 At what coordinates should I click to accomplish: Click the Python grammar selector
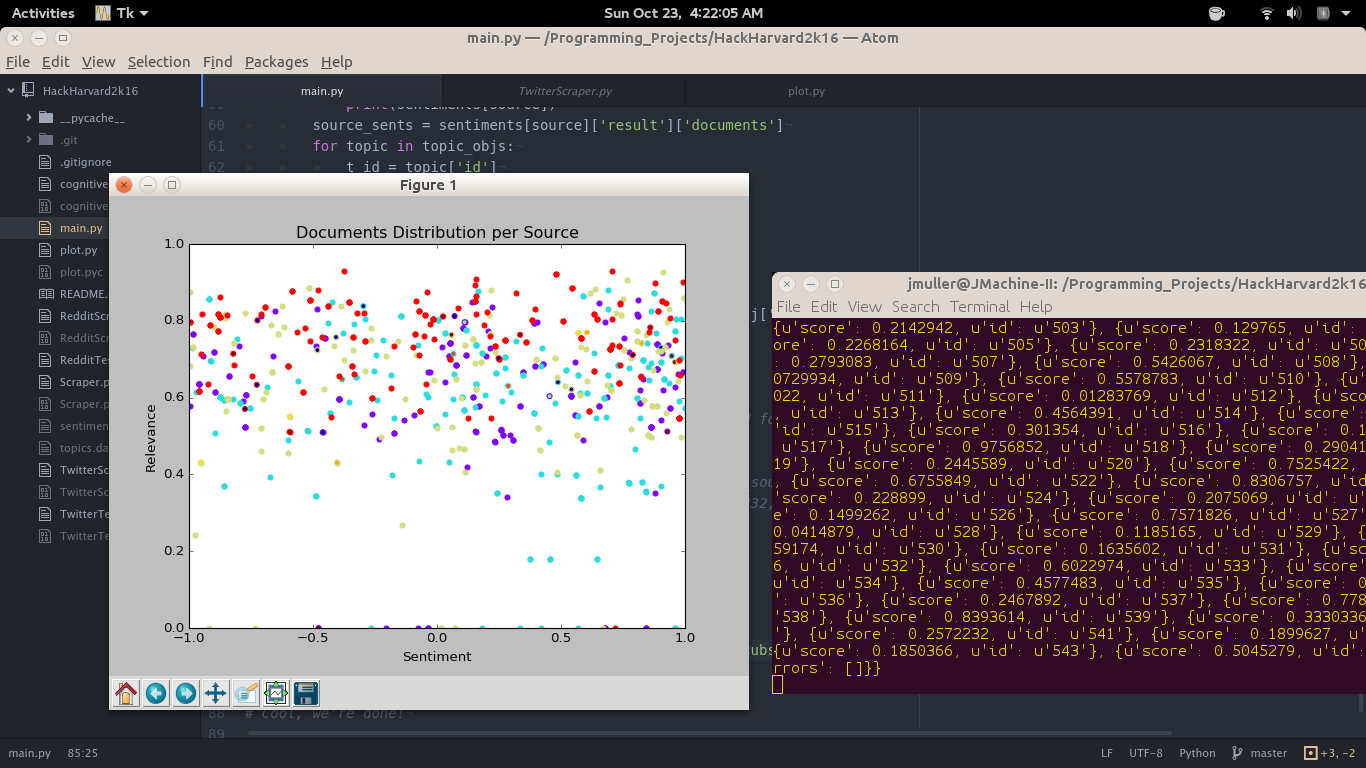click(1197, 753)
